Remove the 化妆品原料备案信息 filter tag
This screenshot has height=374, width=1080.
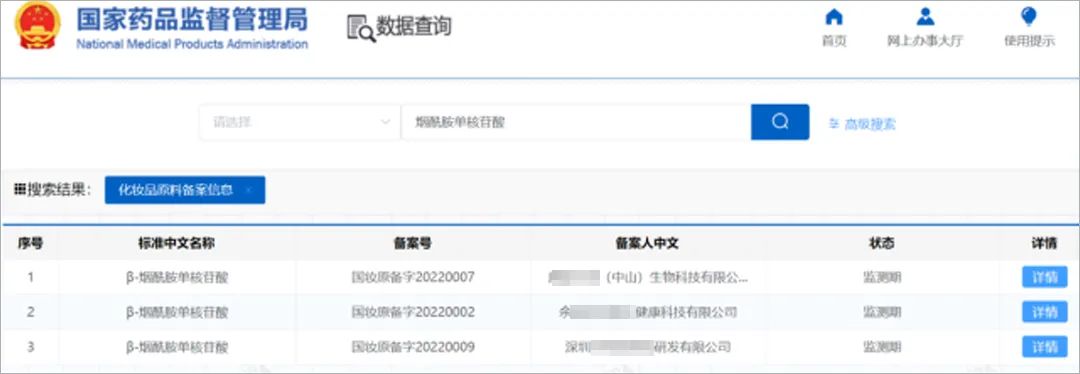[249, 190]
